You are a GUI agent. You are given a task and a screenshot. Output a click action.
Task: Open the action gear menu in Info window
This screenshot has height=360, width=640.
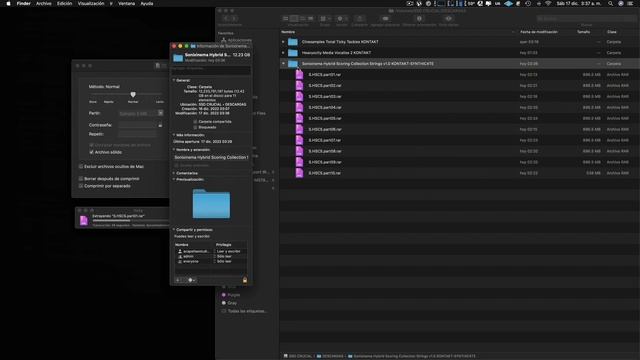coord(191,280)
